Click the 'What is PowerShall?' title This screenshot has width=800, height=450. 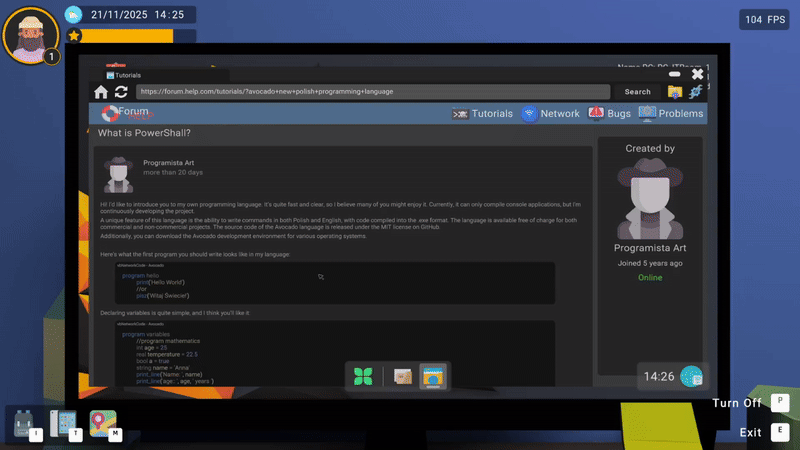pyautogui.click(x=144, y=133)
